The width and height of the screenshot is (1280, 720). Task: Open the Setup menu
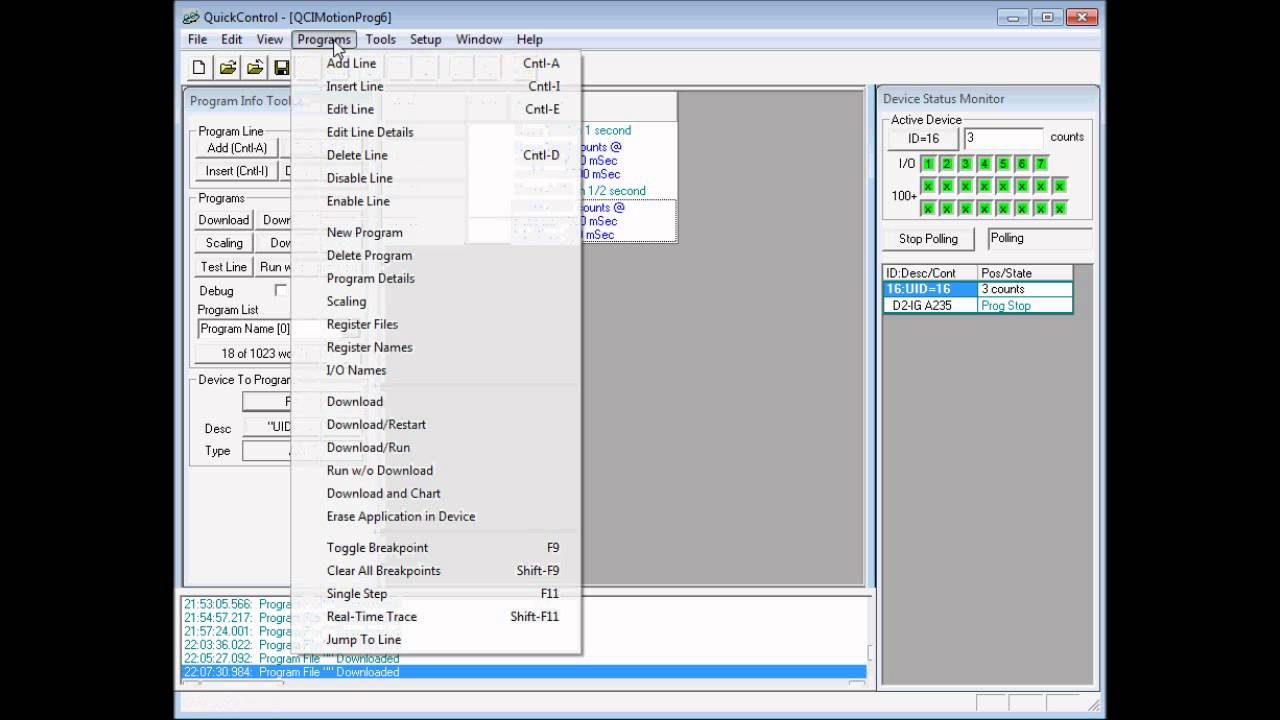426,39
